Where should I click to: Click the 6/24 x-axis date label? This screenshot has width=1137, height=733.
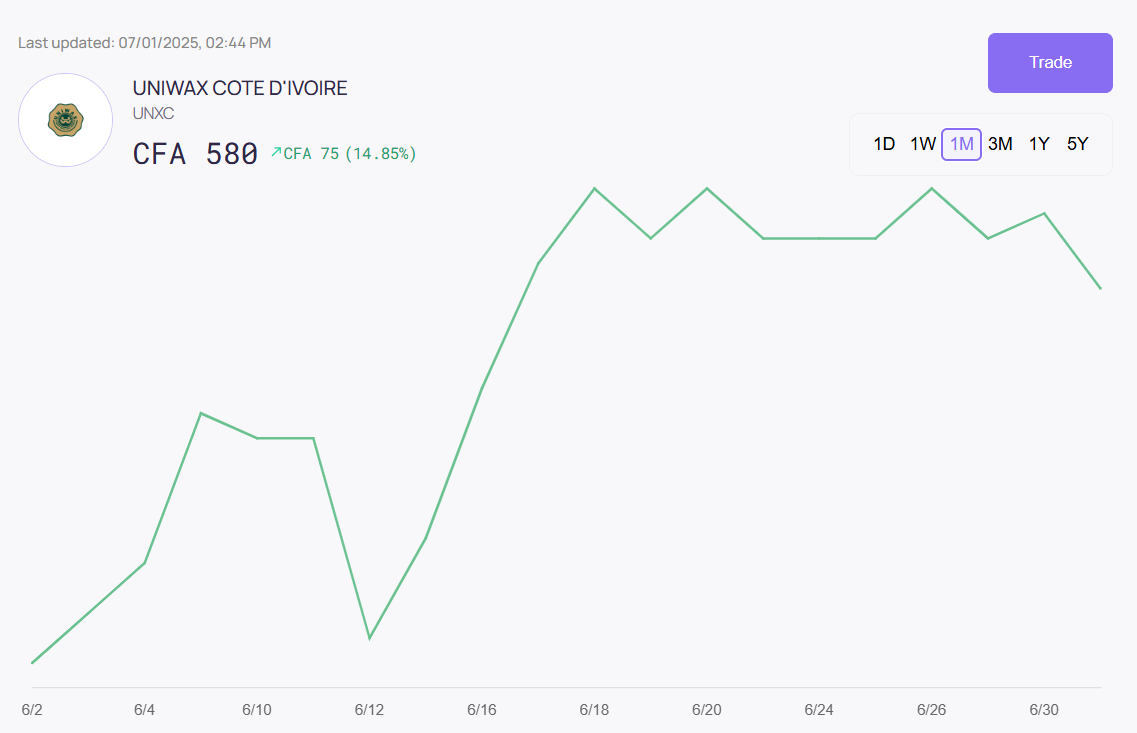(x=819, y=709)
